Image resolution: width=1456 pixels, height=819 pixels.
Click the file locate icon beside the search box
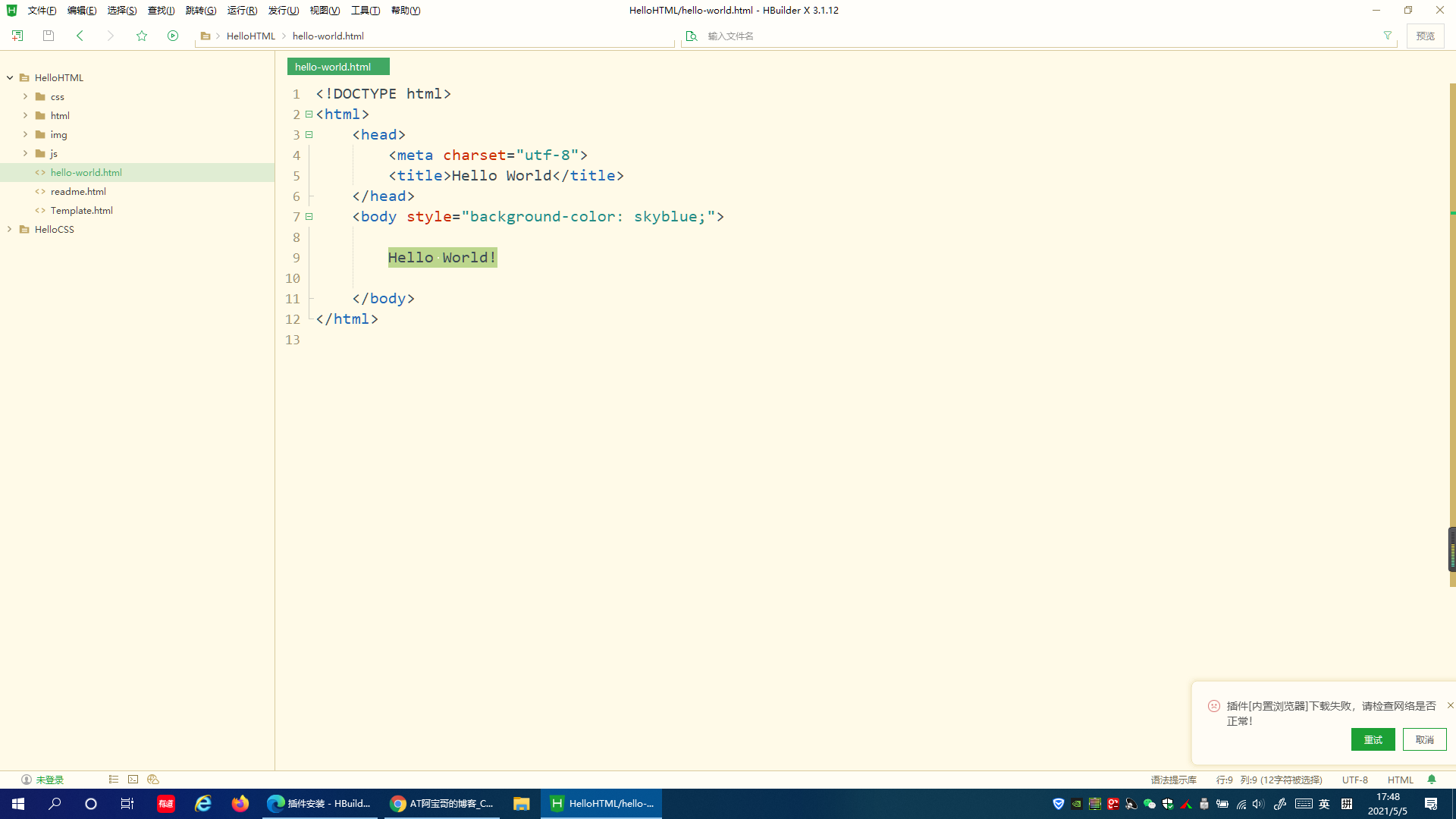(691, 36)
